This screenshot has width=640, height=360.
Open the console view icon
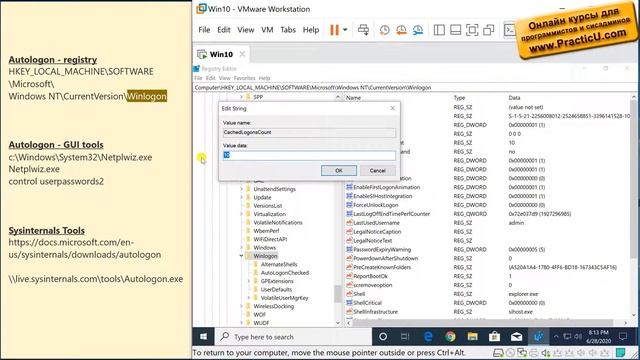[509, 30]
